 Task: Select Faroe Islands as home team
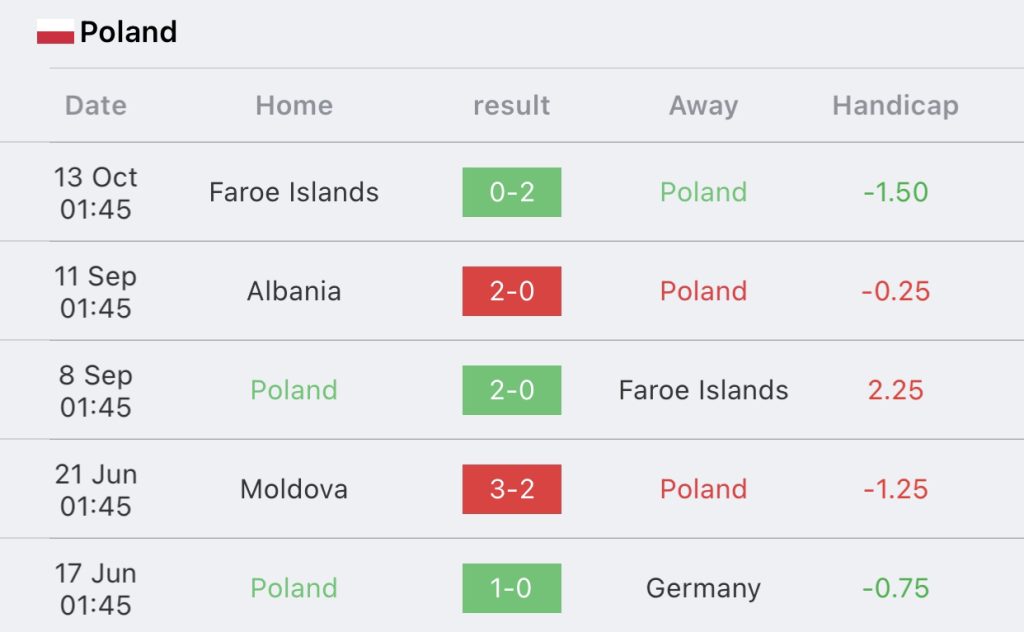tap(294, 192)
